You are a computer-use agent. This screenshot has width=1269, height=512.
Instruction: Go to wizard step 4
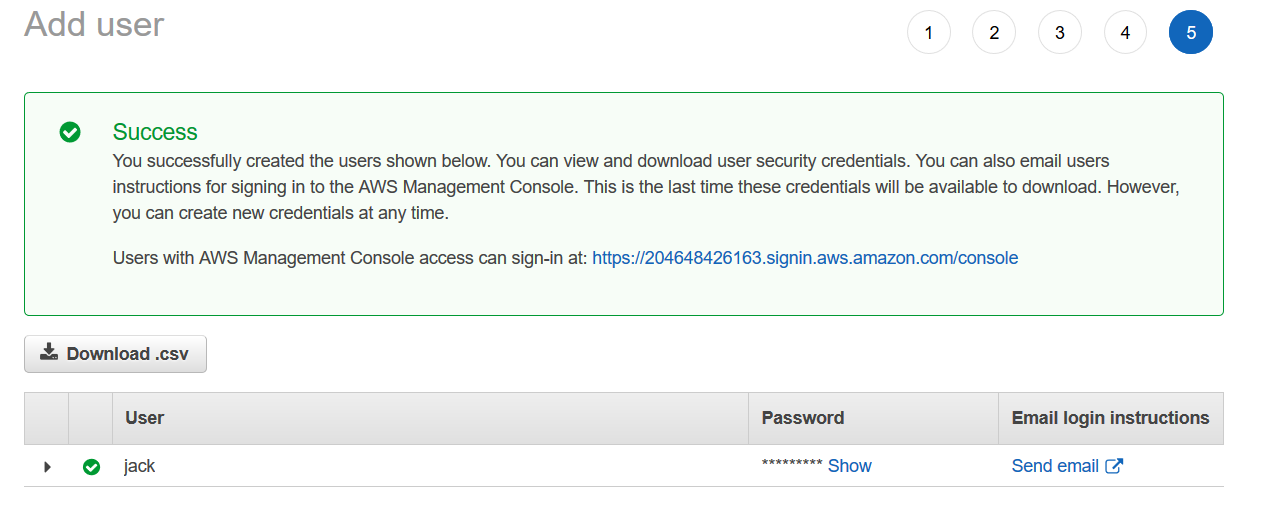coord(1125,33)
